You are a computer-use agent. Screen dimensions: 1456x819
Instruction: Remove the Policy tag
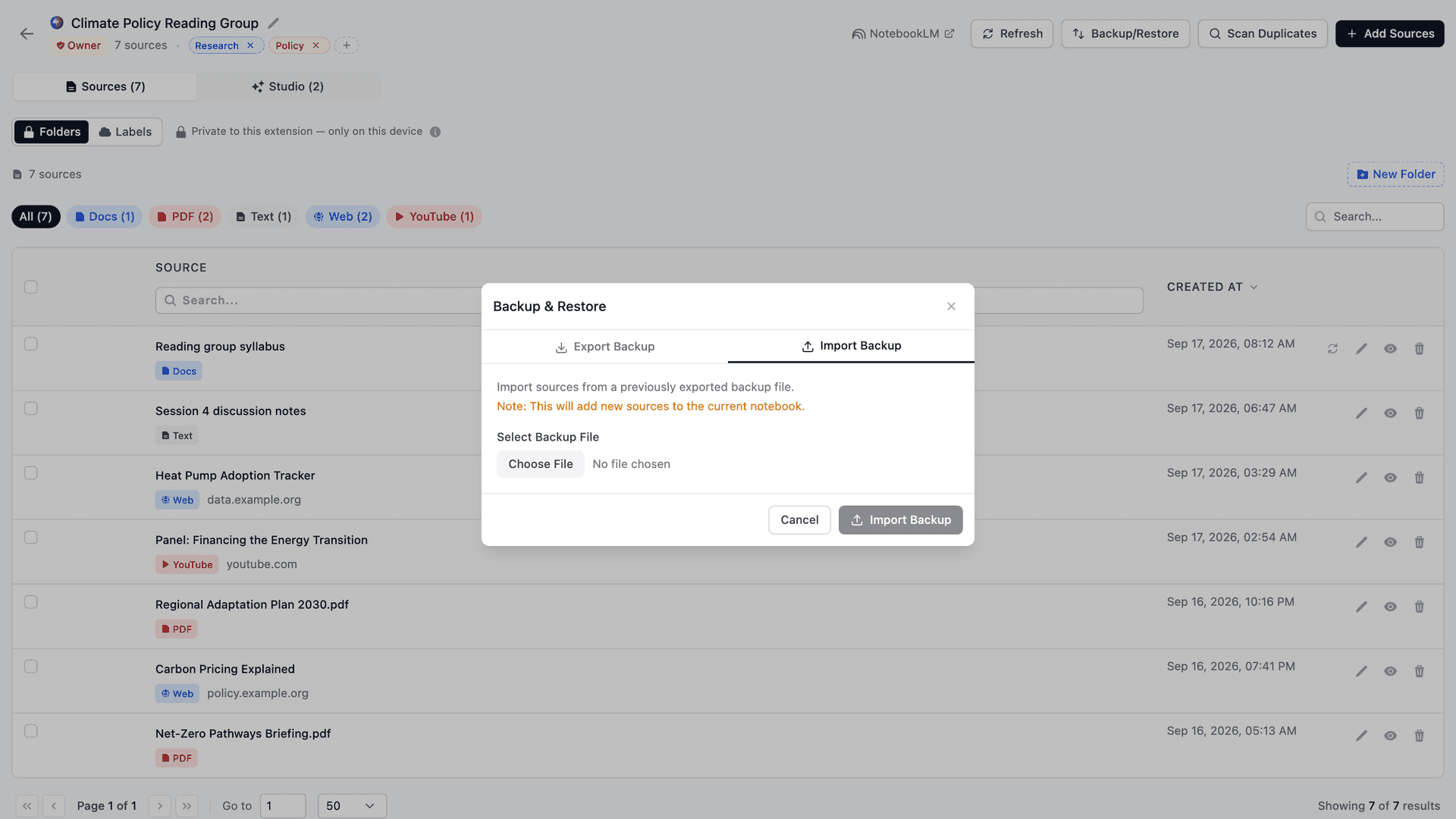click(x=315, y=45)
